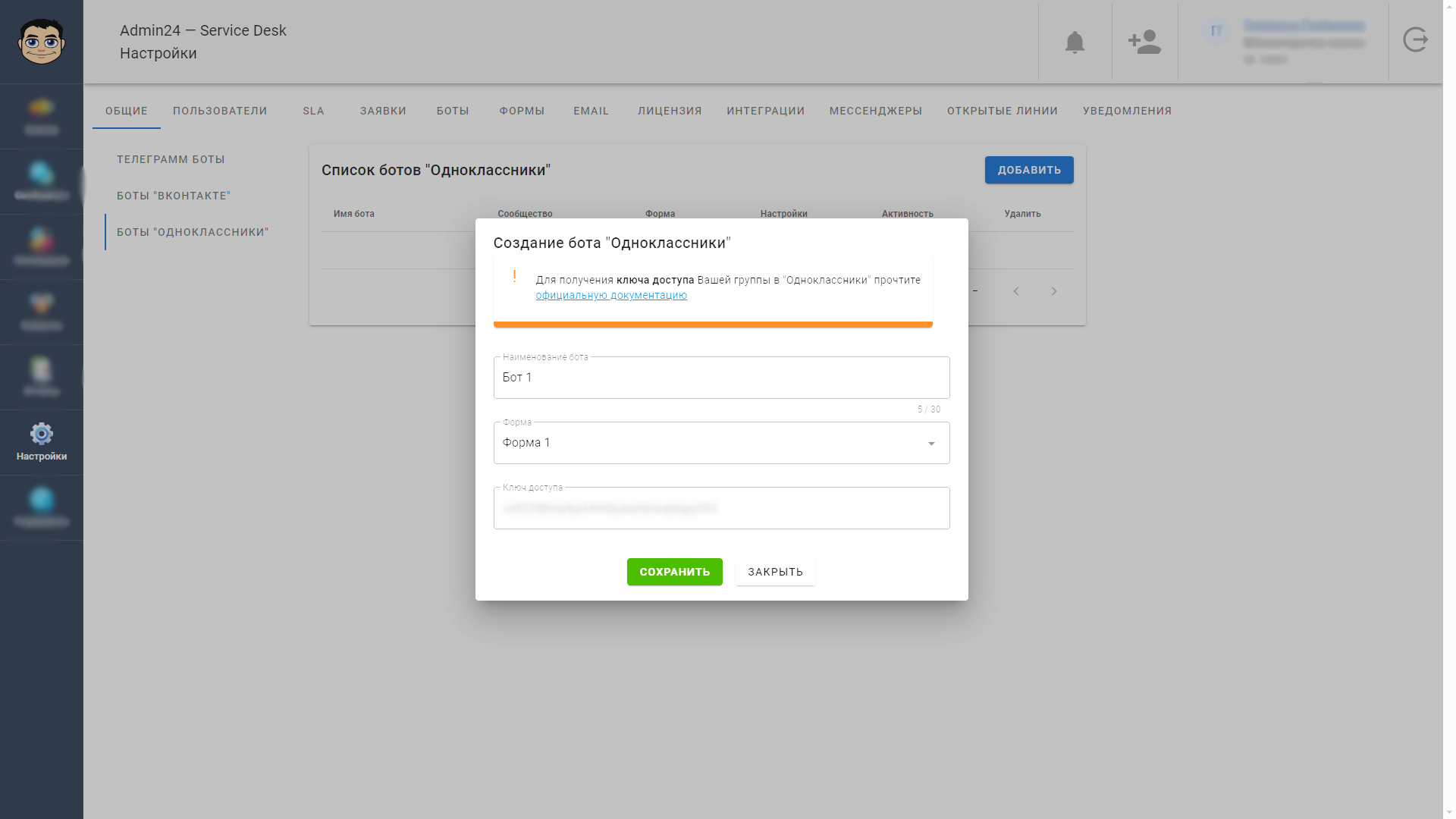
Task: Open the официальную документацию link
Action: click(x=611, y=296)
